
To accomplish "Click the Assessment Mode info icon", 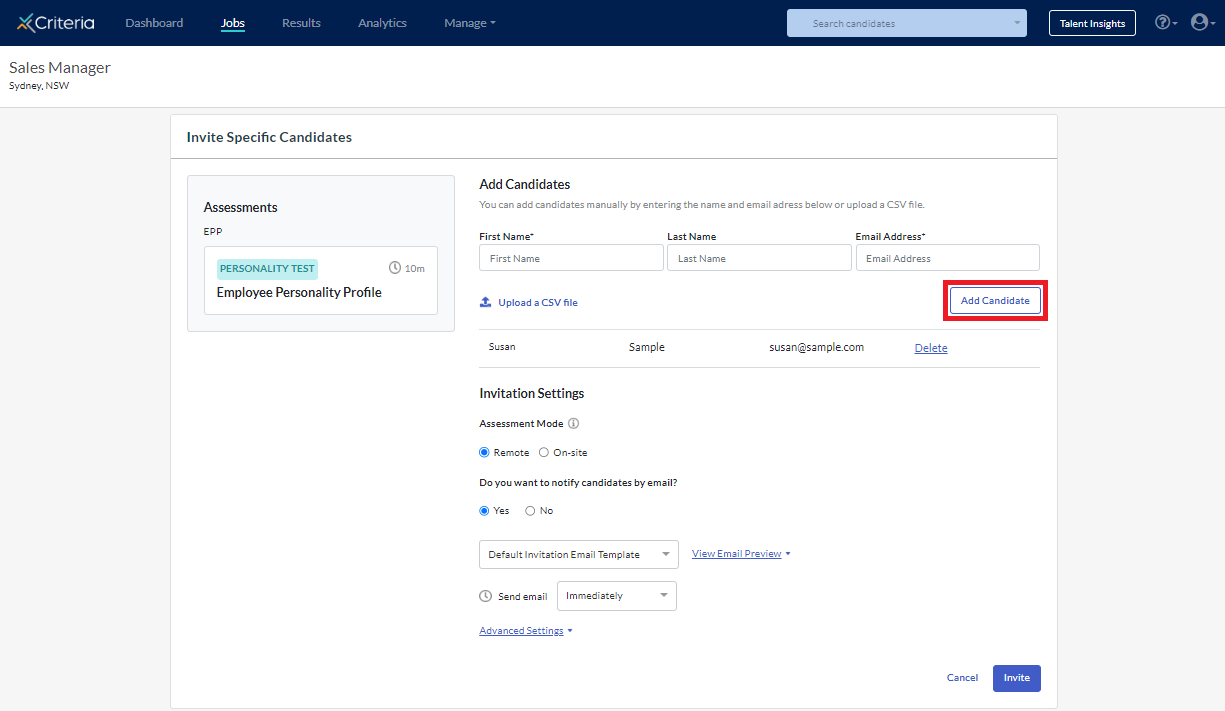I will click(x=573, y=423).
